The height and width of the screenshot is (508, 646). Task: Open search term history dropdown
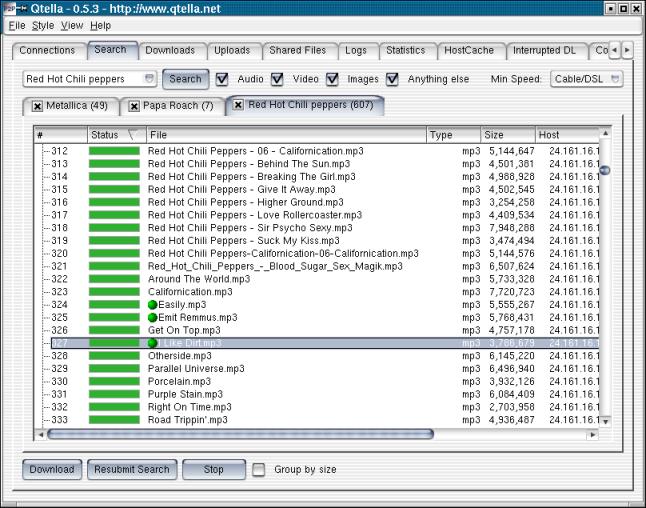coord(149,78)
